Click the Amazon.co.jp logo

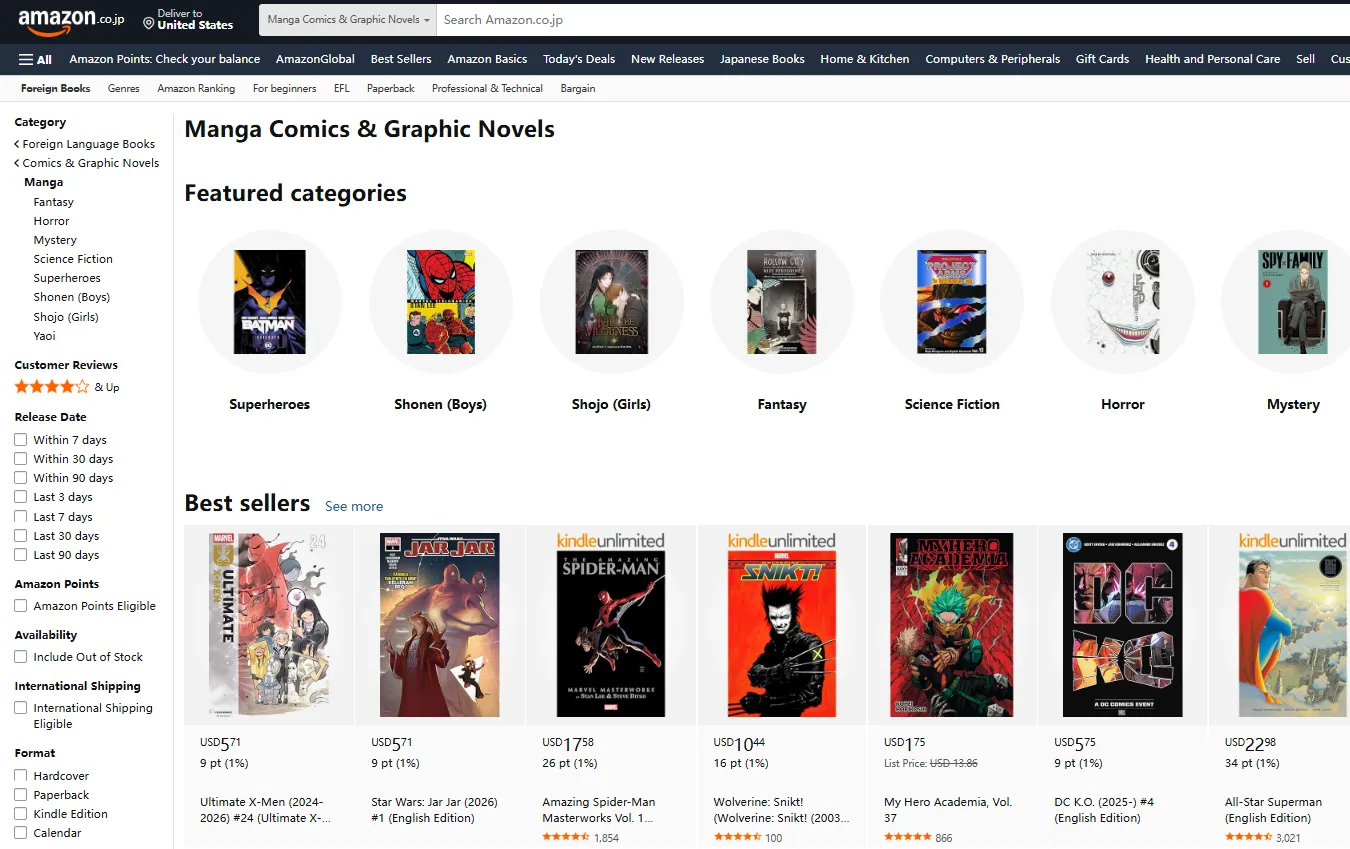tap(70, 19)
